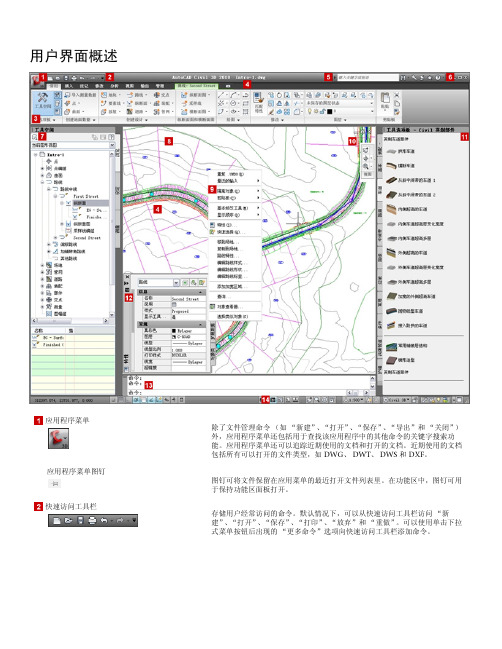This screenshot has width=502, height=649.
Task: Click the Match Properties brush icon in the ribbon
Action: coord(258,98)
